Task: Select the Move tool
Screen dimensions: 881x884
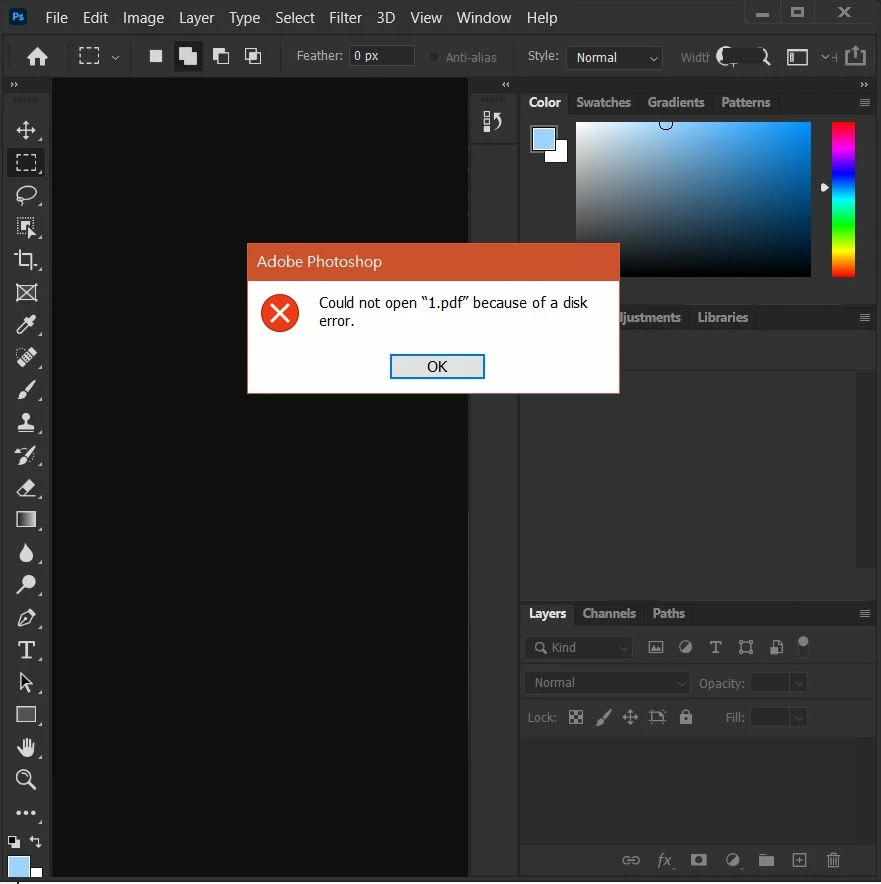Action: [26, 130]
